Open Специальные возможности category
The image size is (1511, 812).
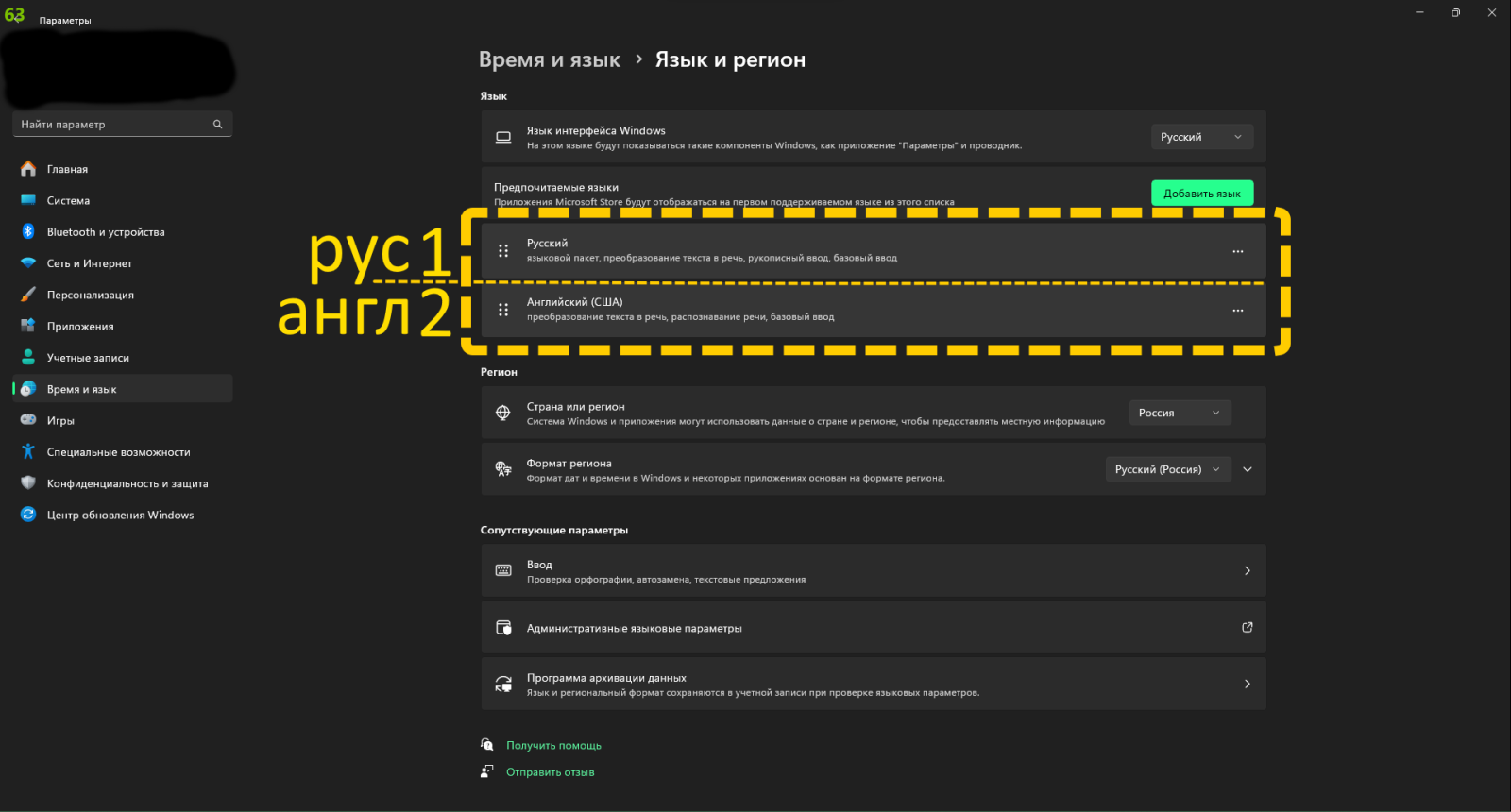(123, 451)
